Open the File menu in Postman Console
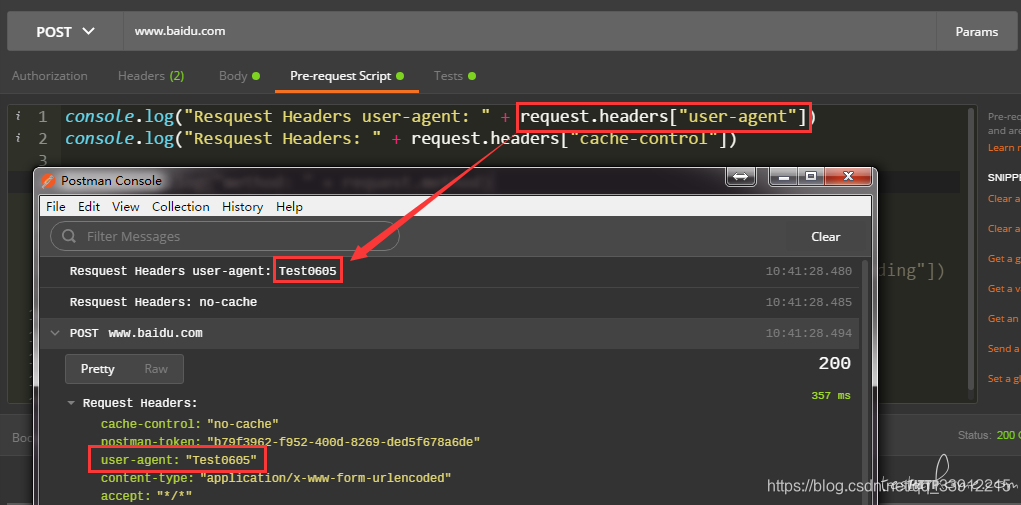Viewport: 1021px width, 505px height. pyautogui.click(x=56, y=207)
